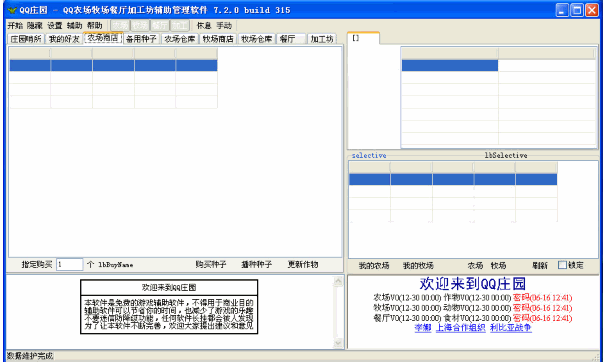Viewport: 605px width, 362px height.
Task: Open the 设置 menu
Action: pos(55,25)
